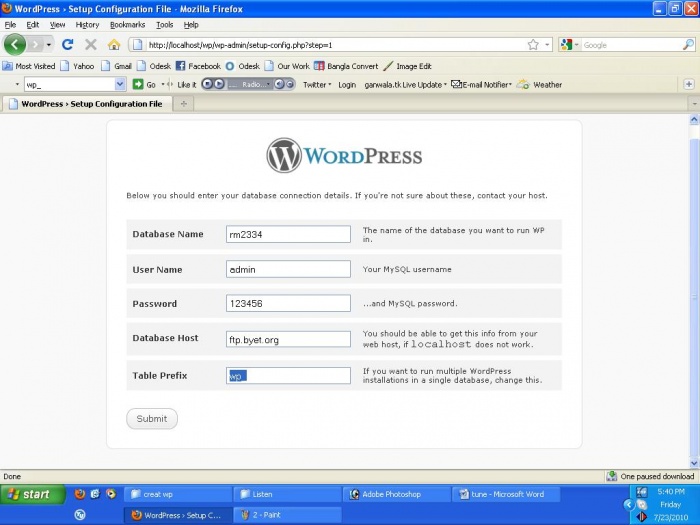Click the paused download status icon
Screen dimensions: 700x525
coord(612,476)
